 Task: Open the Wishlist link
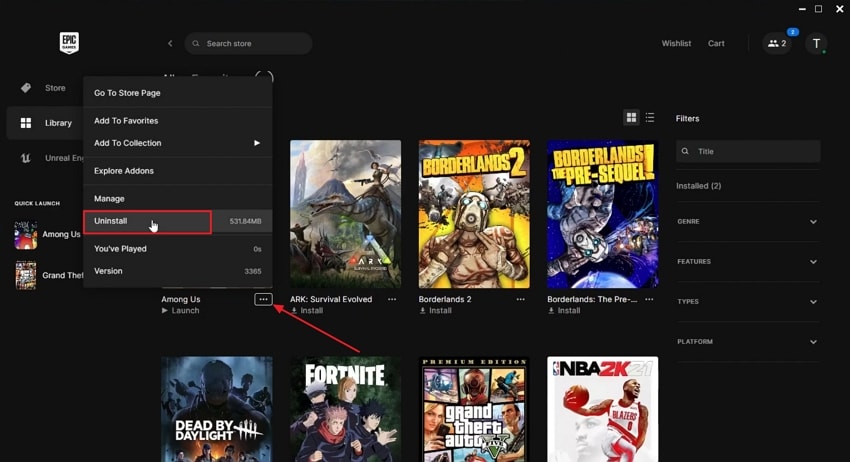tap(676, 43)
